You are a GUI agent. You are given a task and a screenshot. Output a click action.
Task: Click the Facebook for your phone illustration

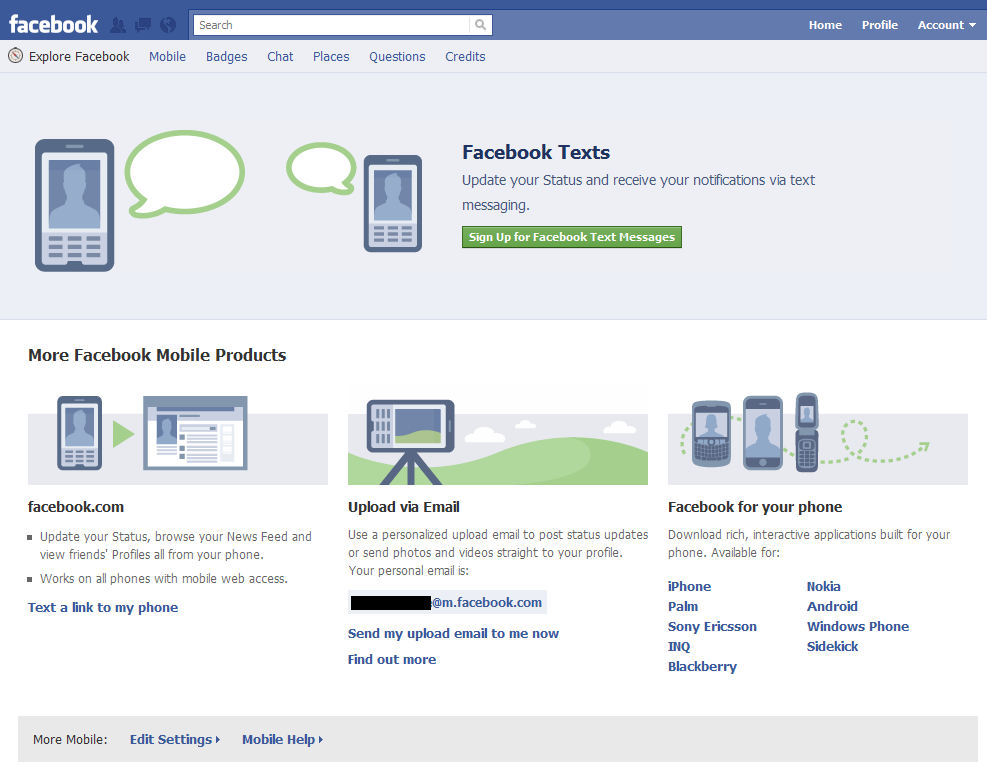pos(818,439)
